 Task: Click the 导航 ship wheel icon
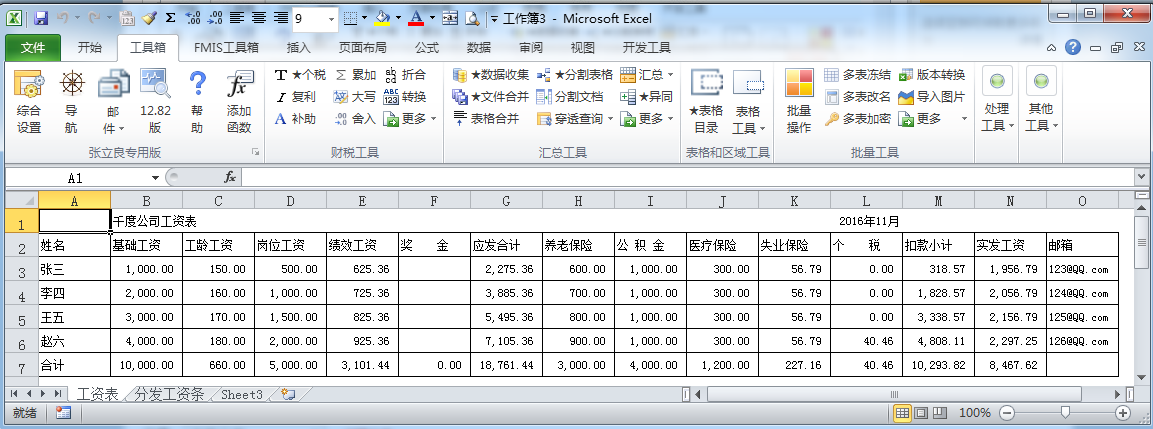pyautogui.click(x=71, y=102)
